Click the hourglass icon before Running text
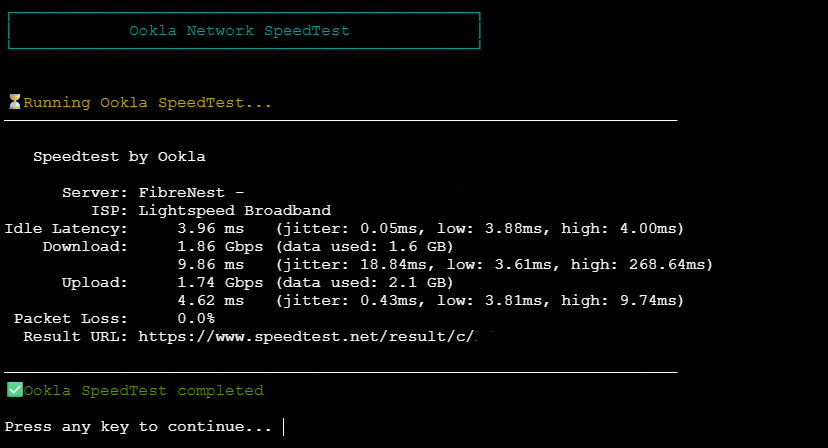The width and height of the screenshot is (828, 448). tap(14, 102)
